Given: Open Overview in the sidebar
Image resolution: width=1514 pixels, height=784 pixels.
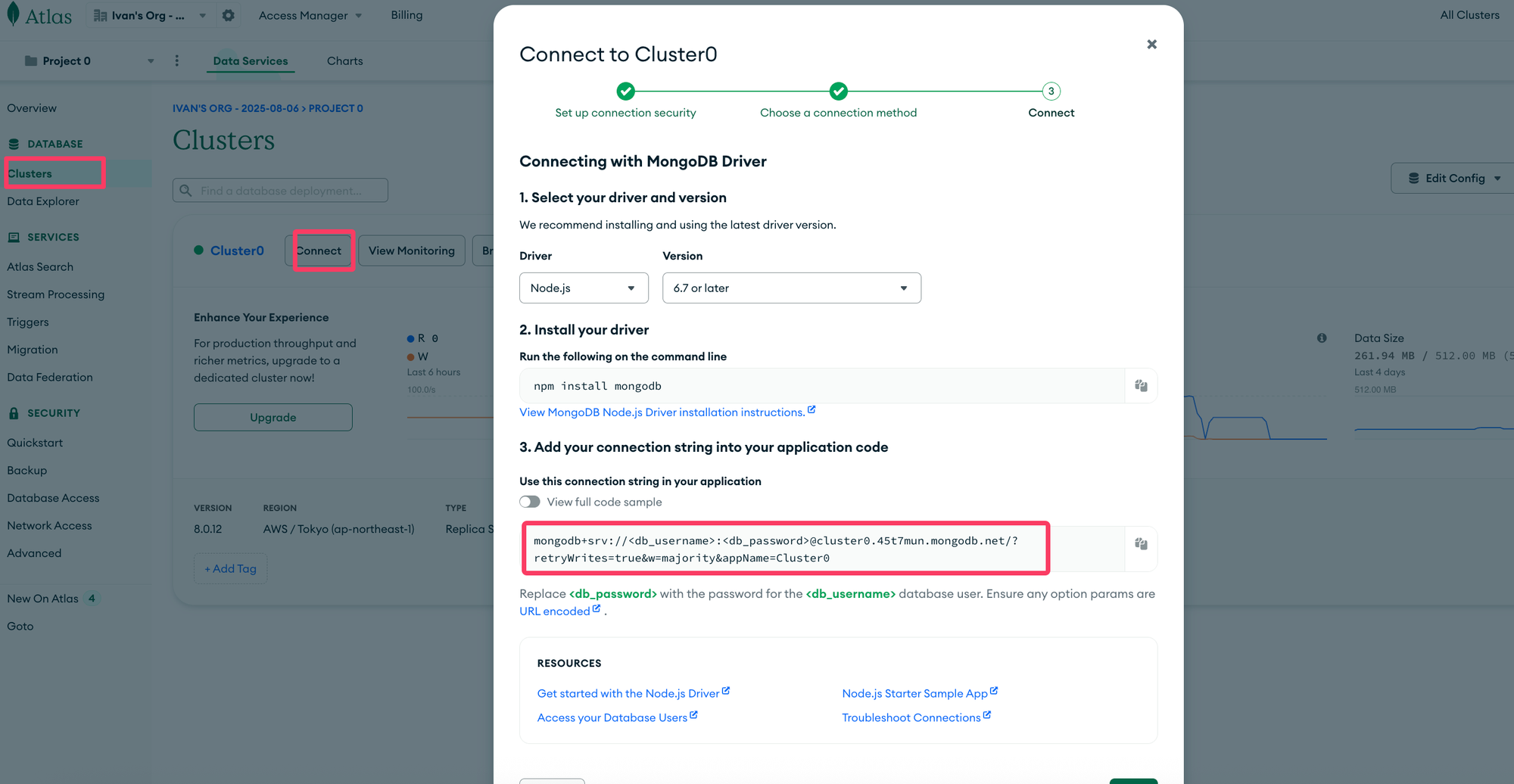Looking at the screenshot, I should coord(32,108).
